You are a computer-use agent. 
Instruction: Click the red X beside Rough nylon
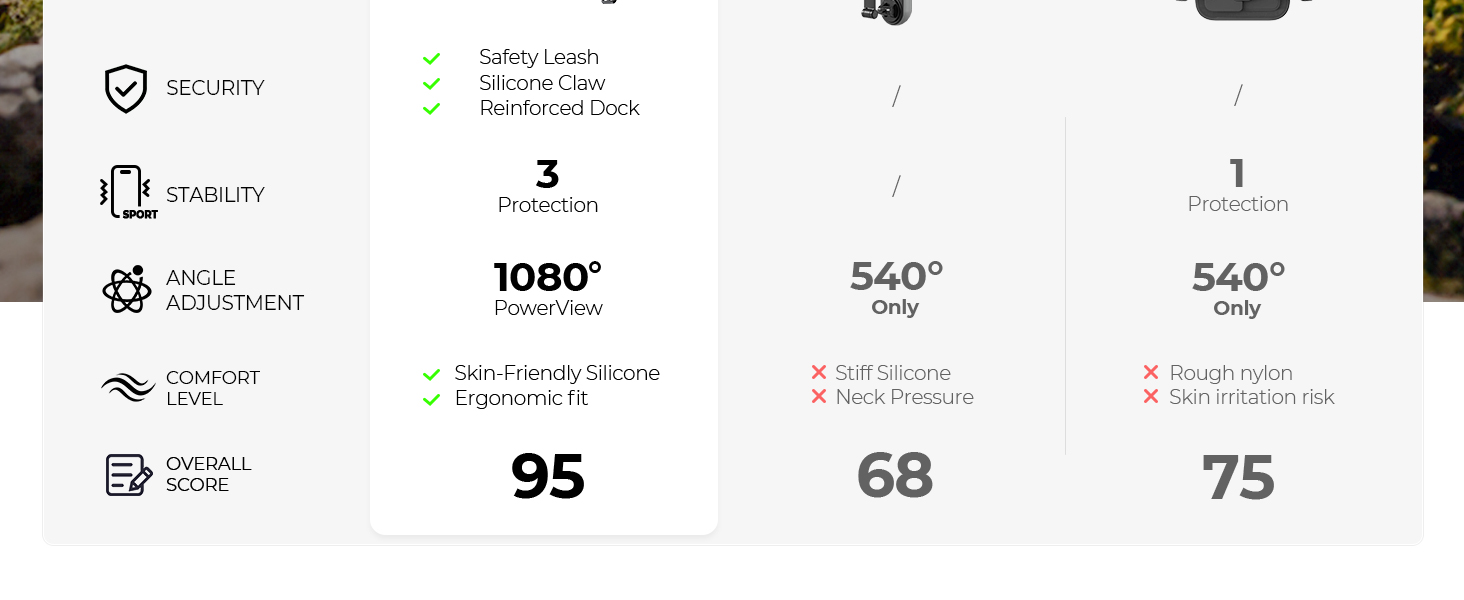[x=1151, y=373]
